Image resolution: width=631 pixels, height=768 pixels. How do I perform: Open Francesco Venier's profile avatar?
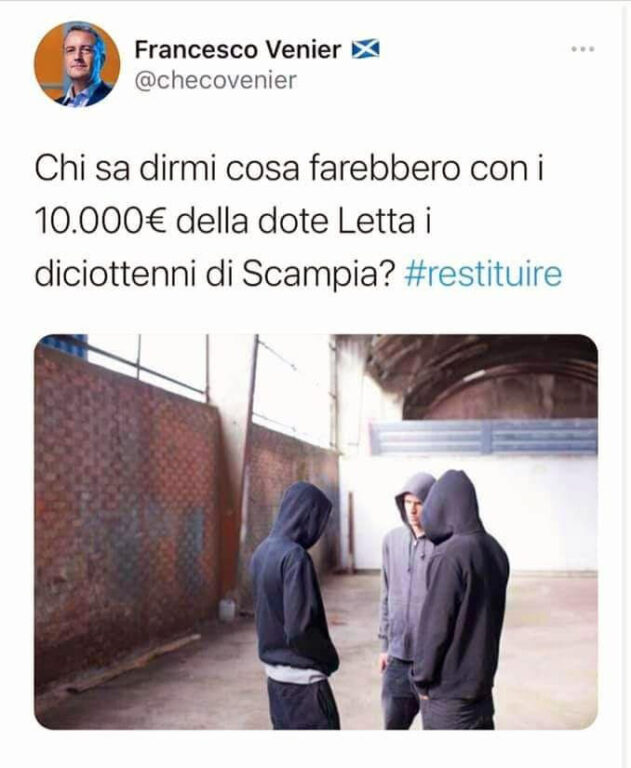[x=77, y=64]
